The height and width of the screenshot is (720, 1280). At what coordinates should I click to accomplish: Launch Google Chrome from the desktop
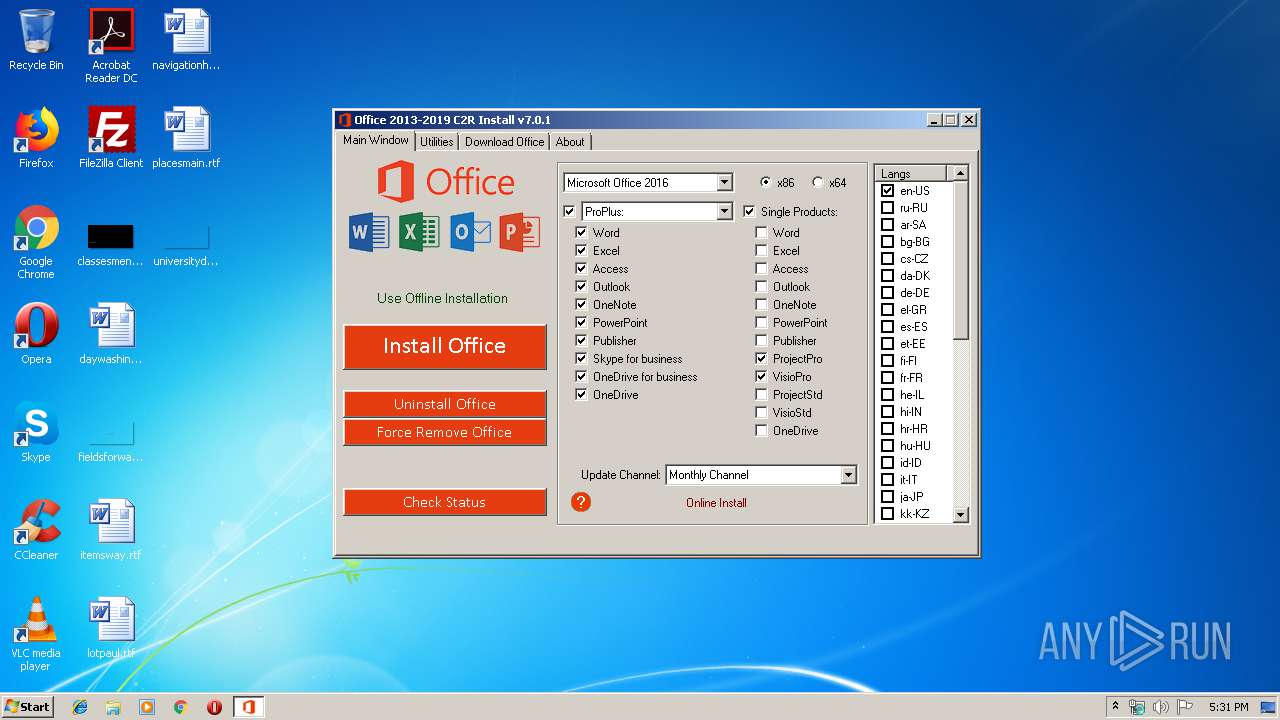coord(36,242)
